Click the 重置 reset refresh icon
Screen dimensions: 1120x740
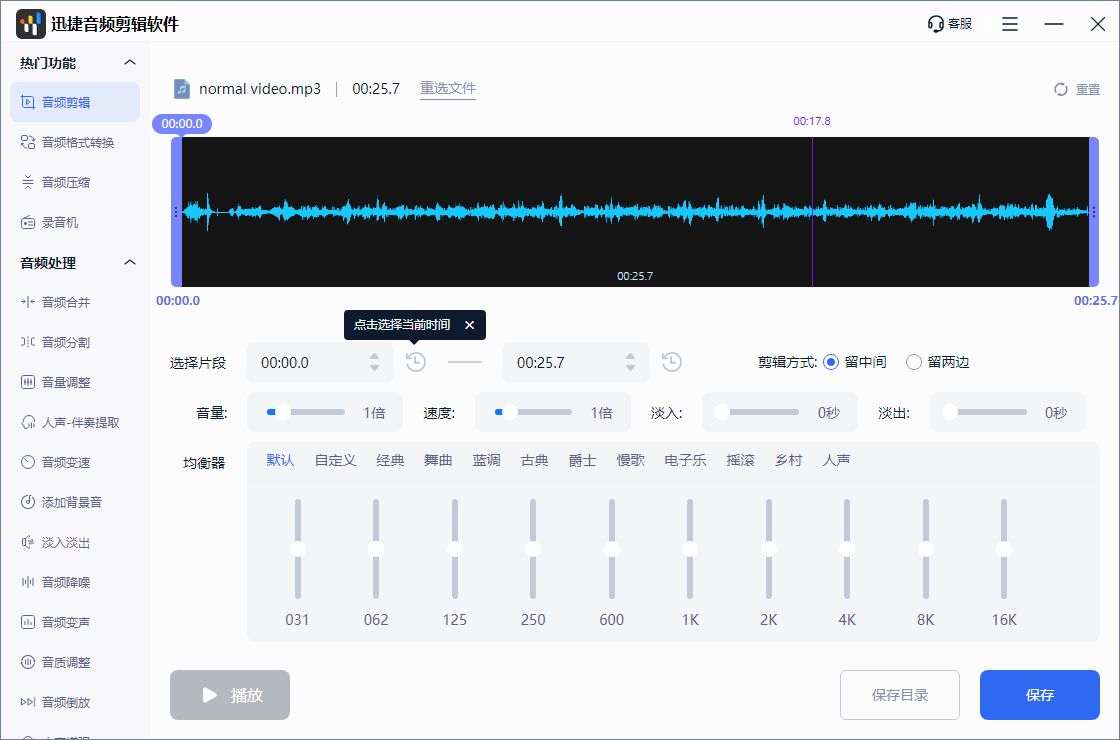point(1061,89)
